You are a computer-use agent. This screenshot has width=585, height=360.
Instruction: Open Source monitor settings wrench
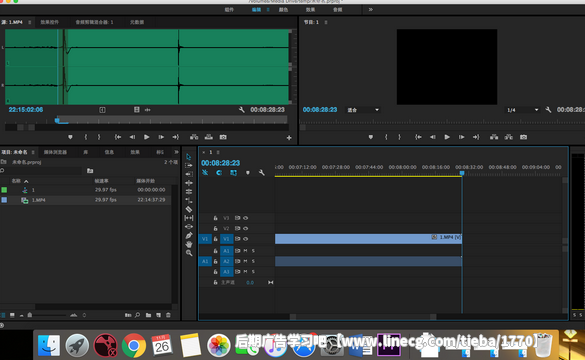241,110
